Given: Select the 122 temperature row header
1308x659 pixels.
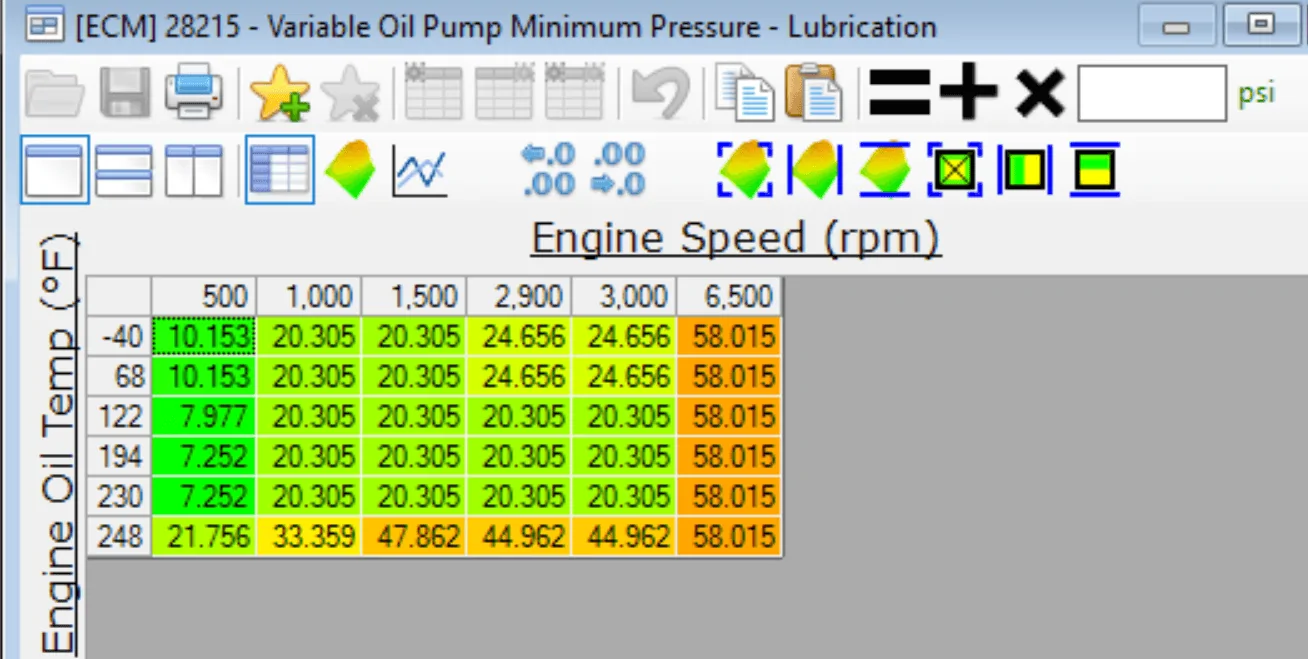Looking at the screenshot, I should [119, 416].
